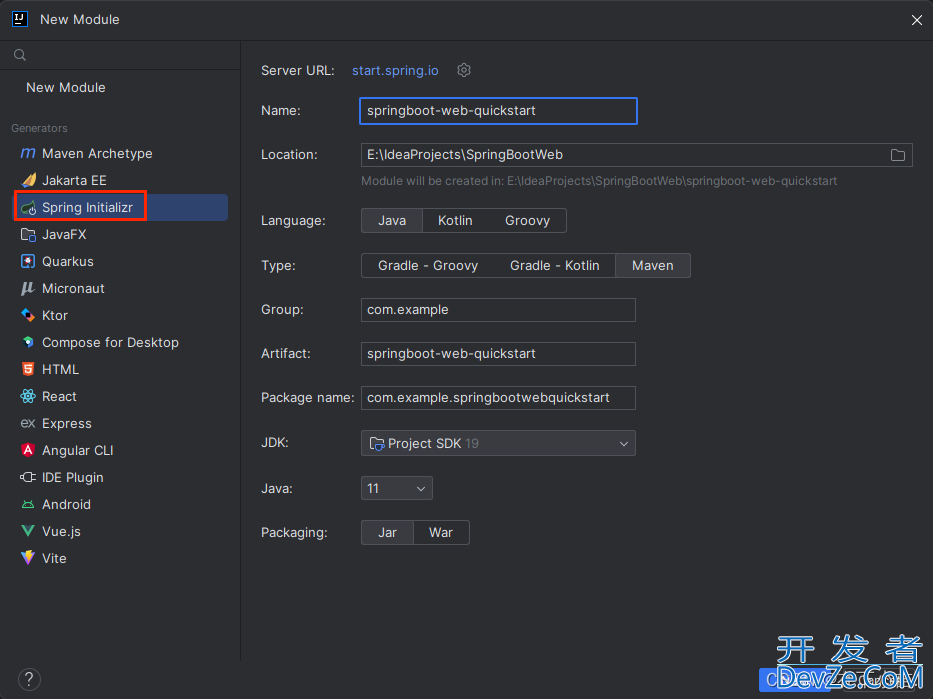Choose Maven build type
This screenshot has width=933, height=699.
pyautogui.click(x=653, y=266)
